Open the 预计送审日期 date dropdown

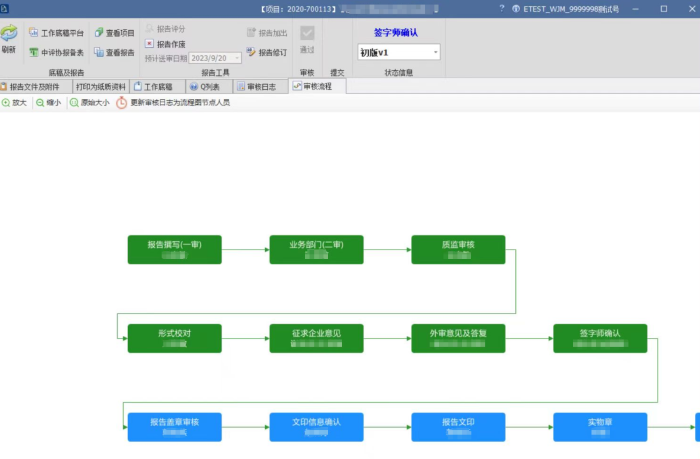236,58
